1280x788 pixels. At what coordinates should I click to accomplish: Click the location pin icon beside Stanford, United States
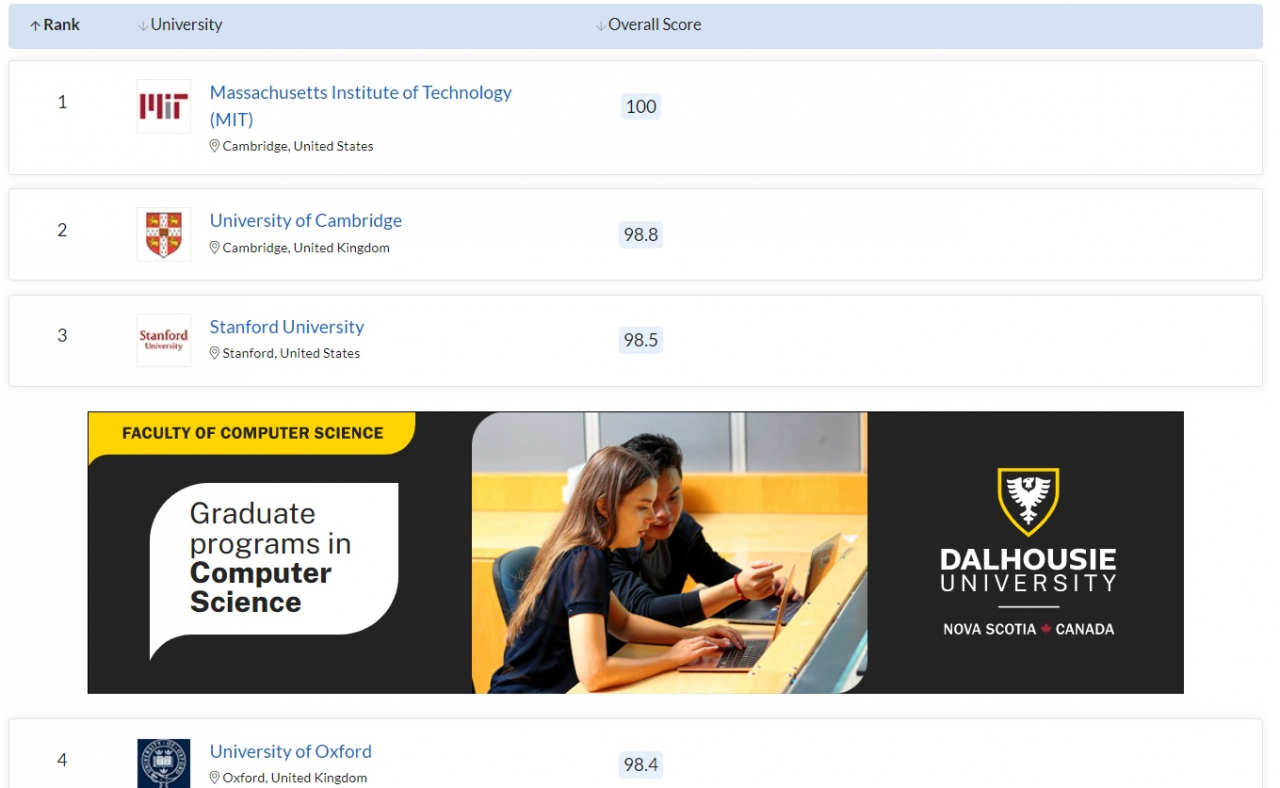tap(214, 353)
